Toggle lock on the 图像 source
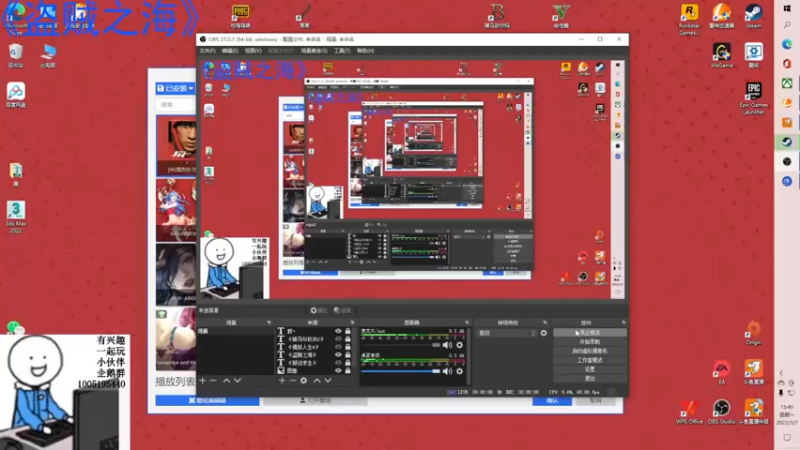Screen dimensions: 800x450 tap(348, 370)
